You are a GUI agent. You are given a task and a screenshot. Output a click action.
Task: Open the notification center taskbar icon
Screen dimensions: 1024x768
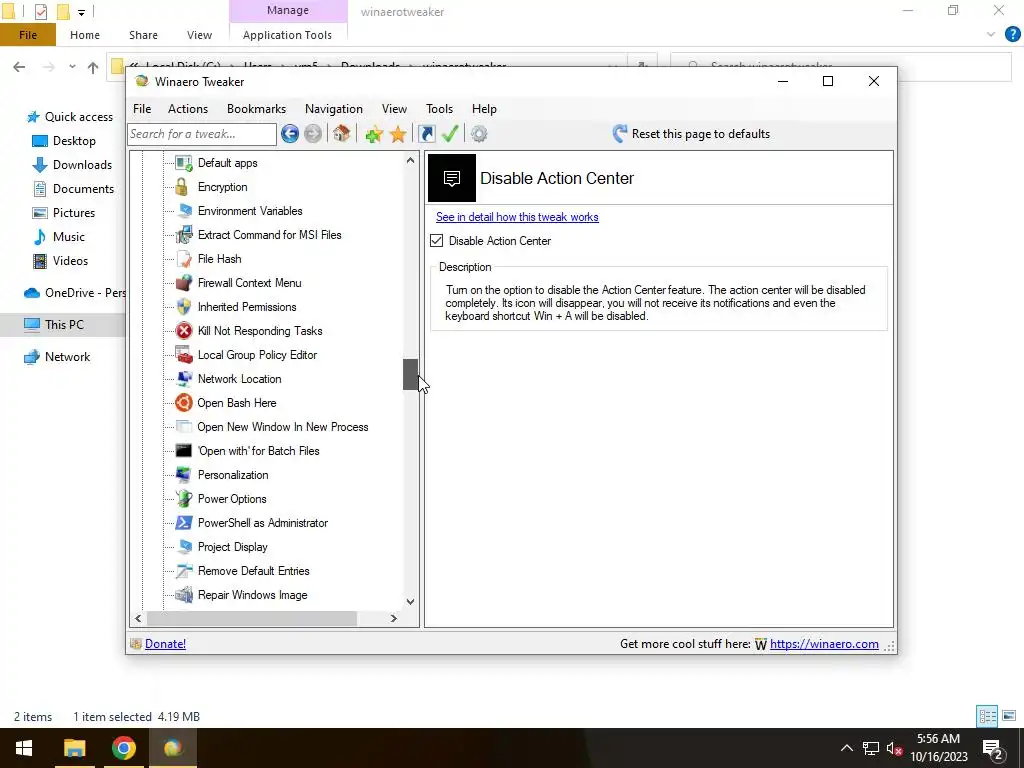[993, 749]
